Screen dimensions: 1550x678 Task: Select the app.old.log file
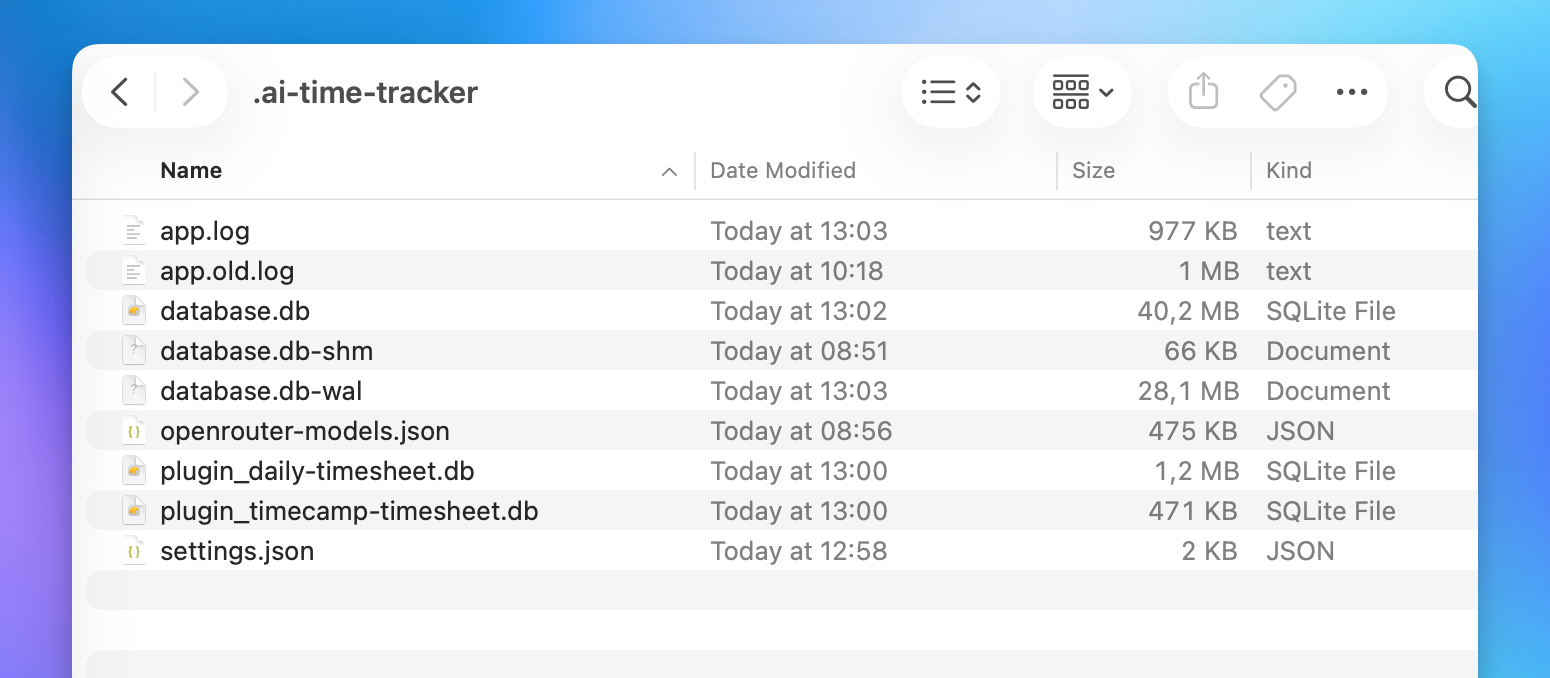pyautogui.click(x=227, y=271)
